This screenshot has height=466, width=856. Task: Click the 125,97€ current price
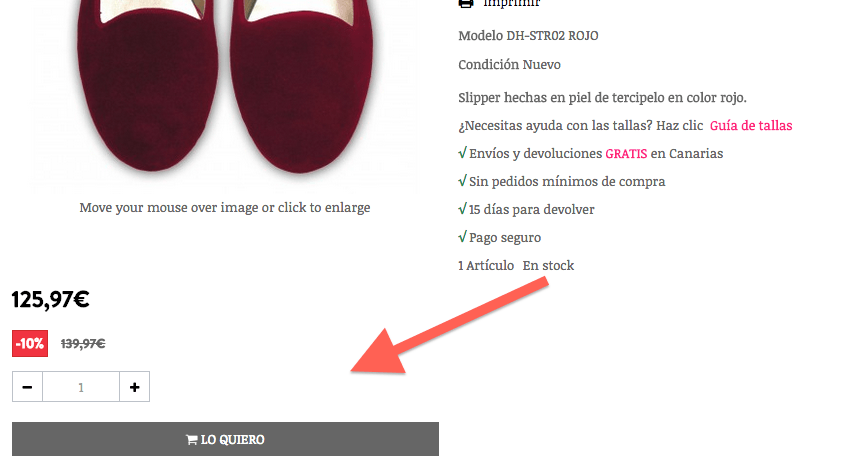pos(51,300)
